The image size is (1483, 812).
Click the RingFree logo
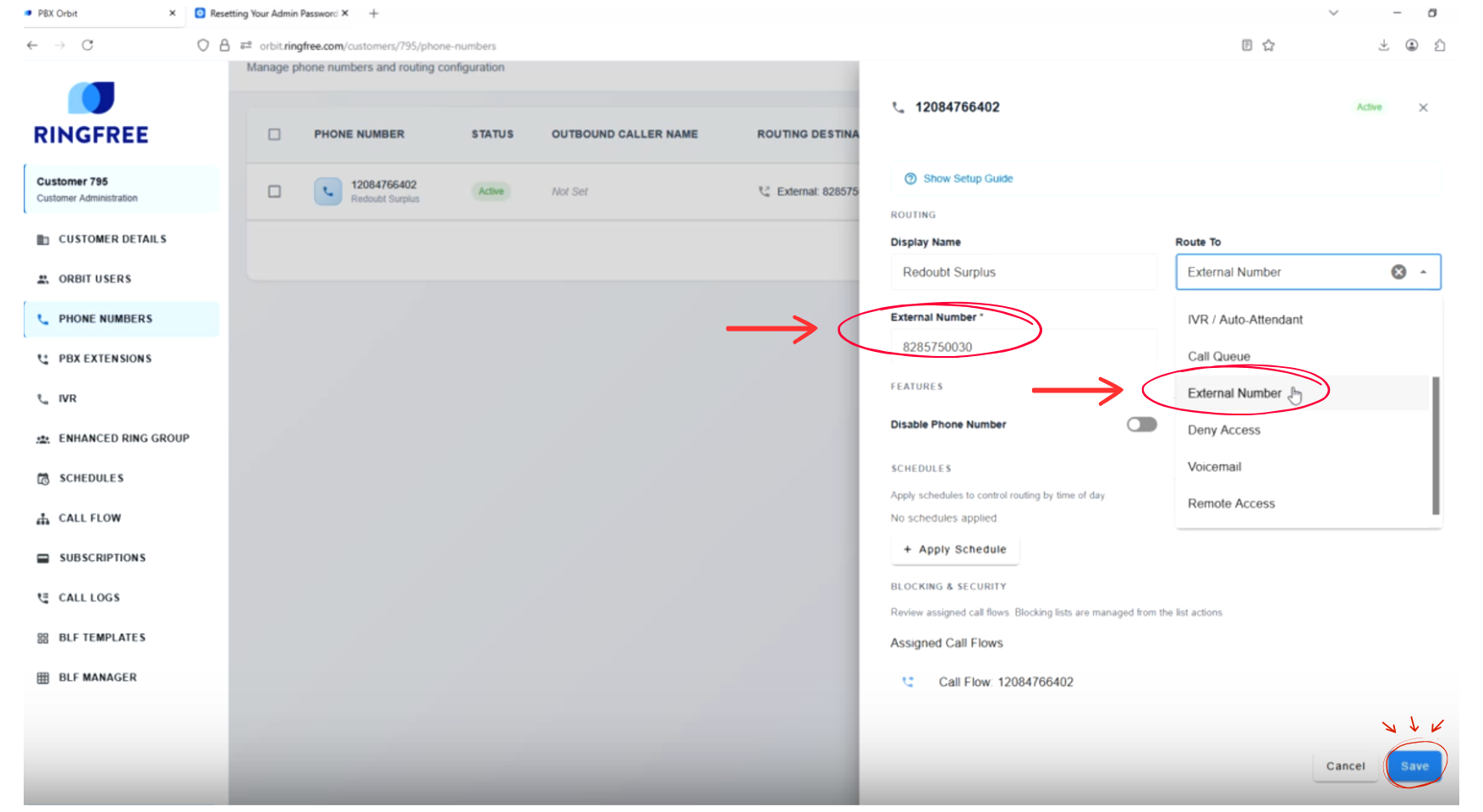91,113
